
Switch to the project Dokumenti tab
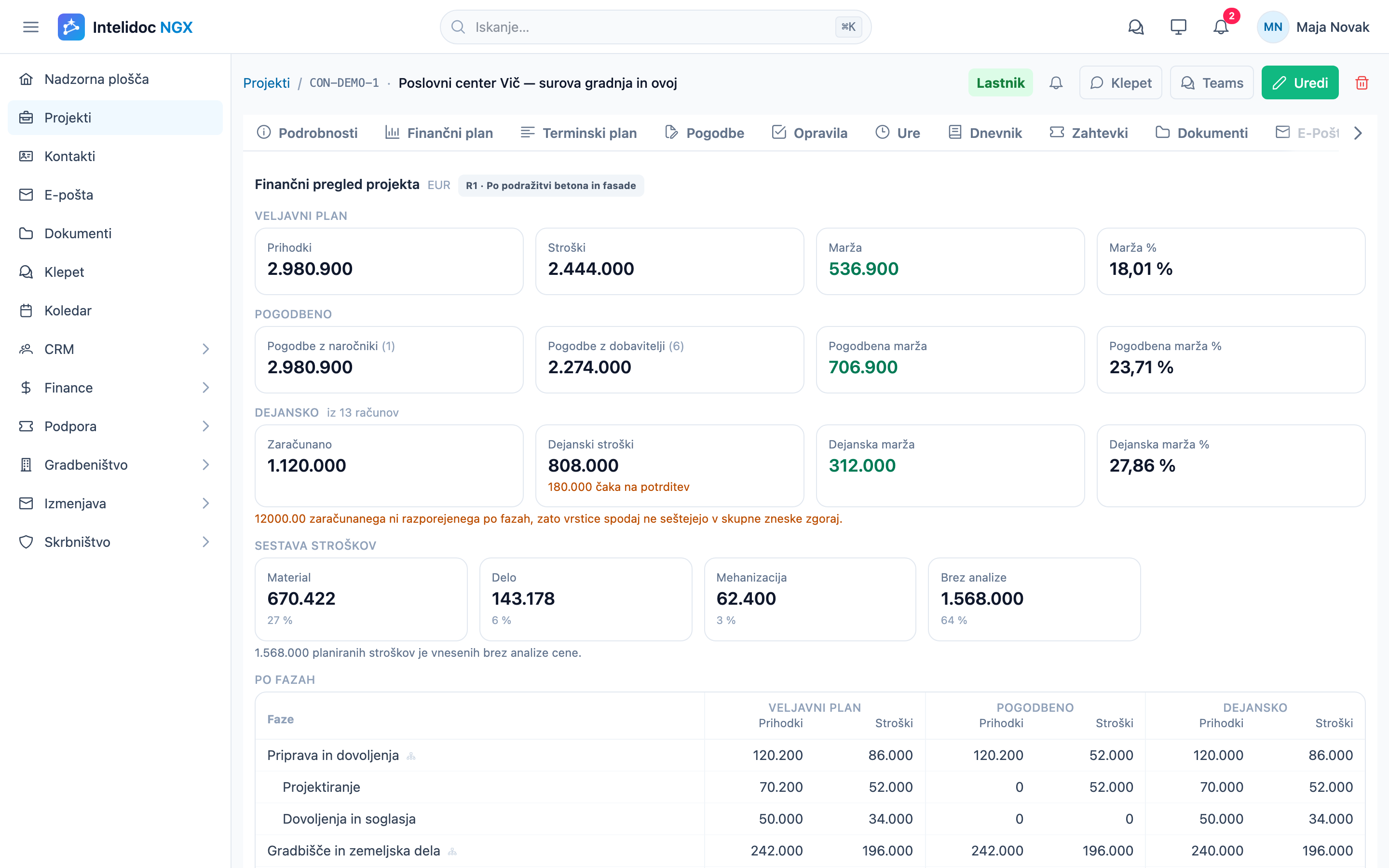point(1202,133)
